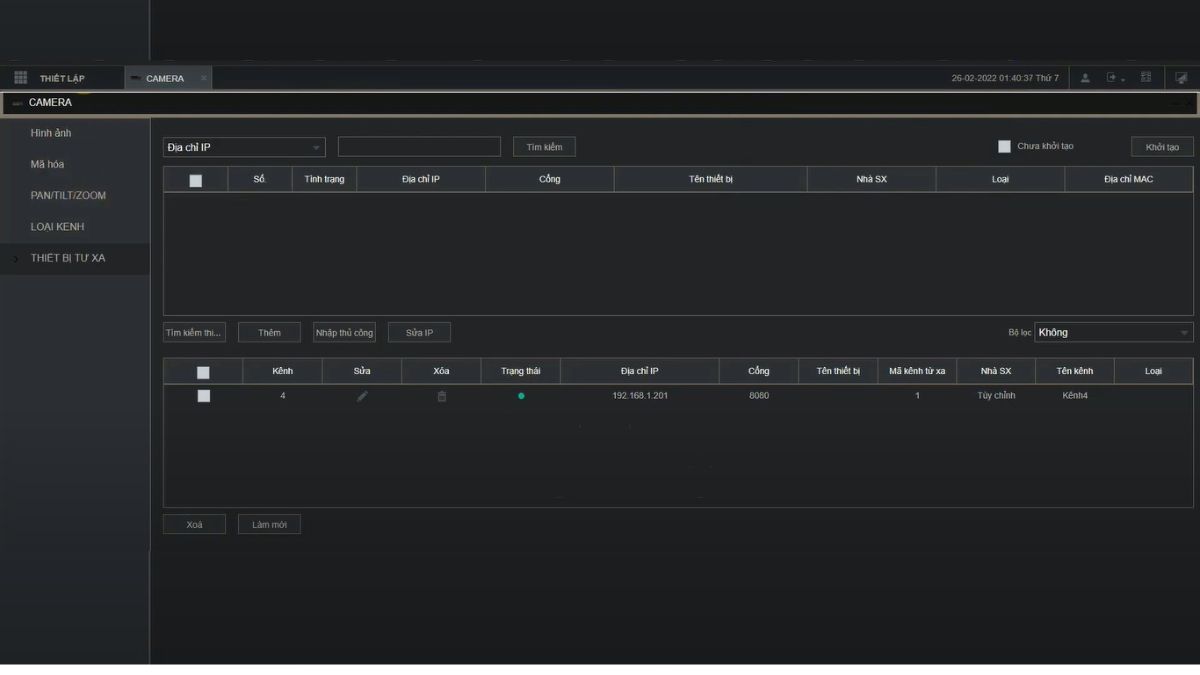Click the trash delete icon for channel 4
1200x675 pixels.
tap(441, 396)
